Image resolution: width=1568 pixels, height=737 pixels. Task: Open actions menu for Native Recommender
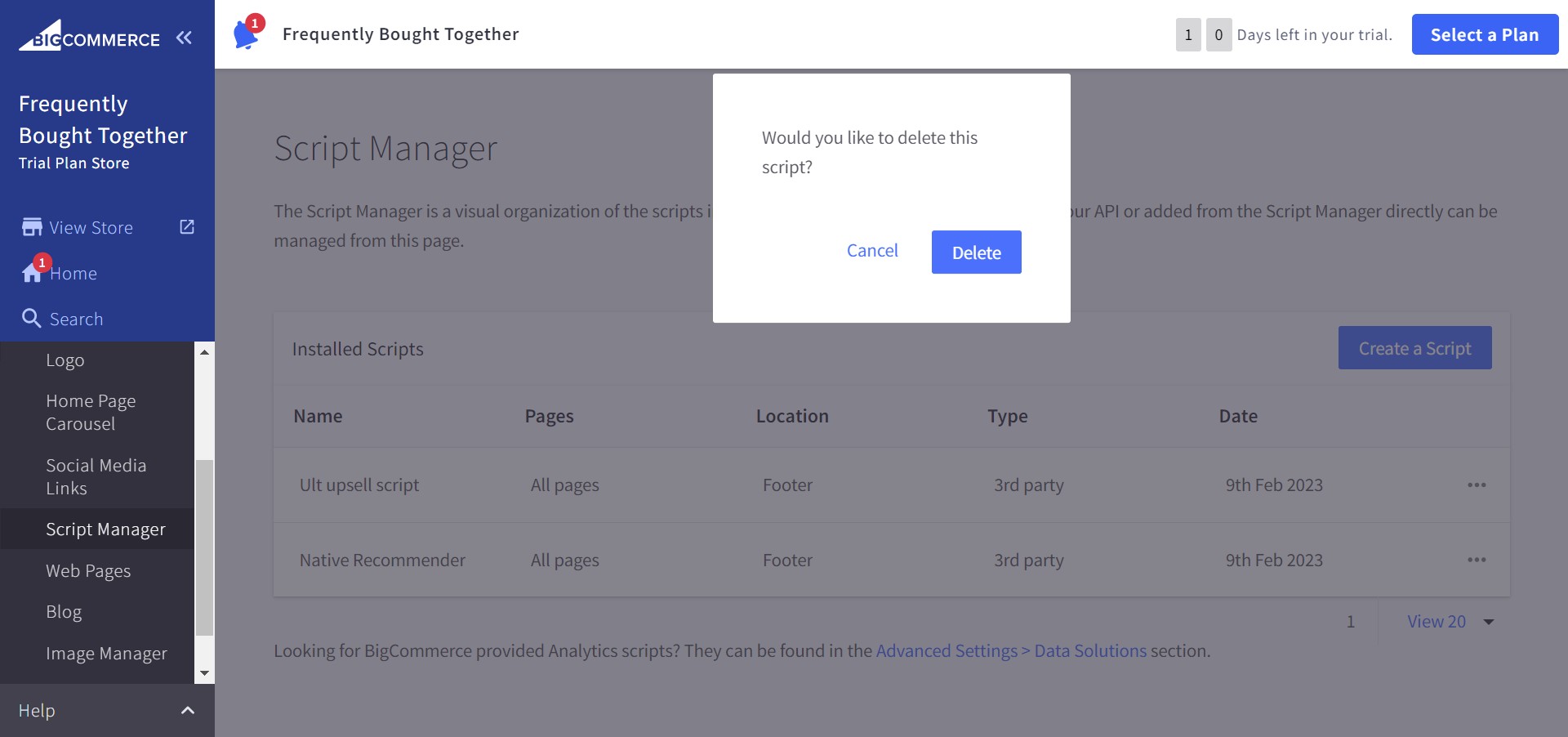(x=1477, y=561)
